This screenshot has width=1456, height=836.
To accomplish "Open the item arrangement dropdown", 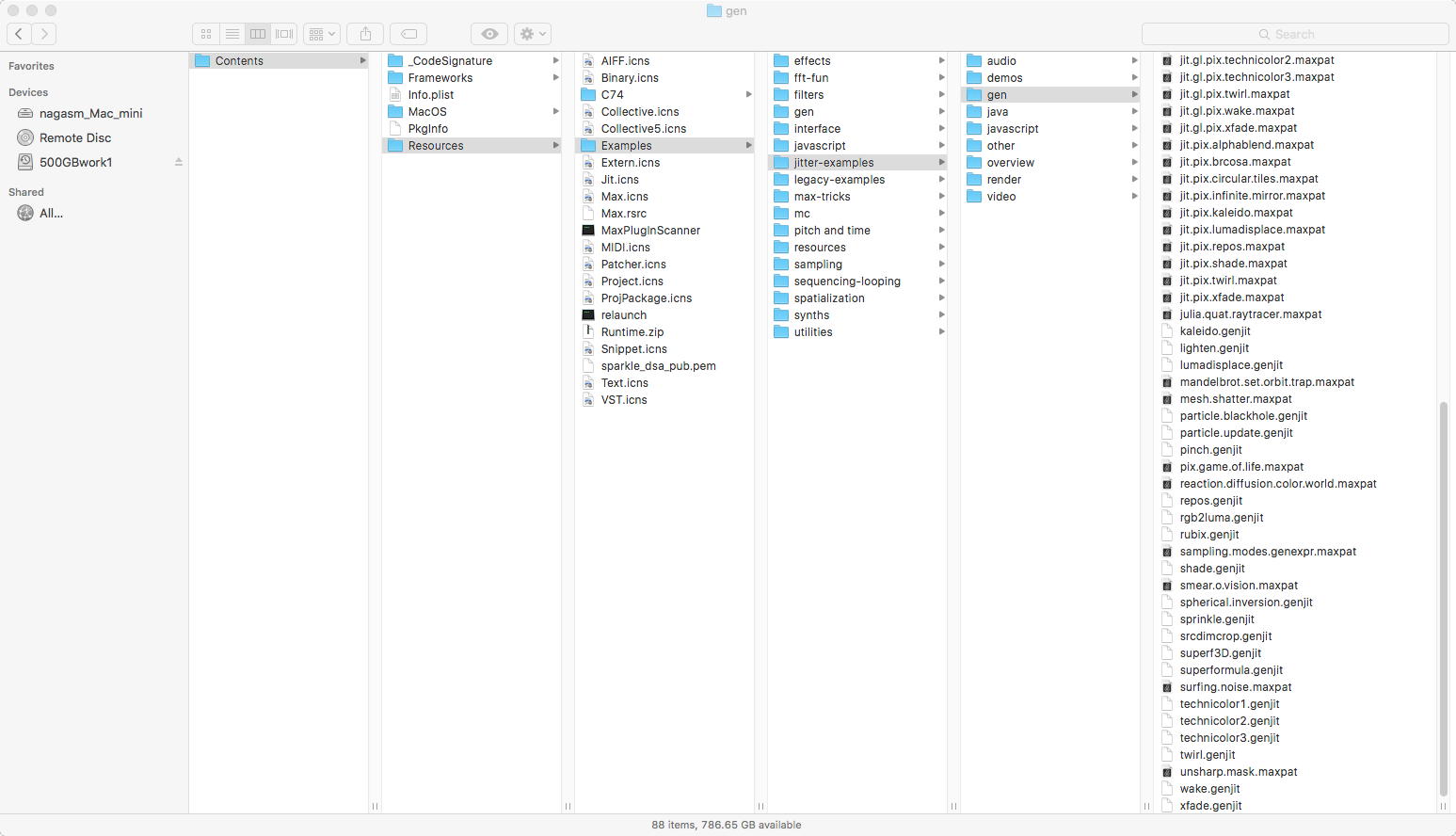I will [x=321, y=34].
